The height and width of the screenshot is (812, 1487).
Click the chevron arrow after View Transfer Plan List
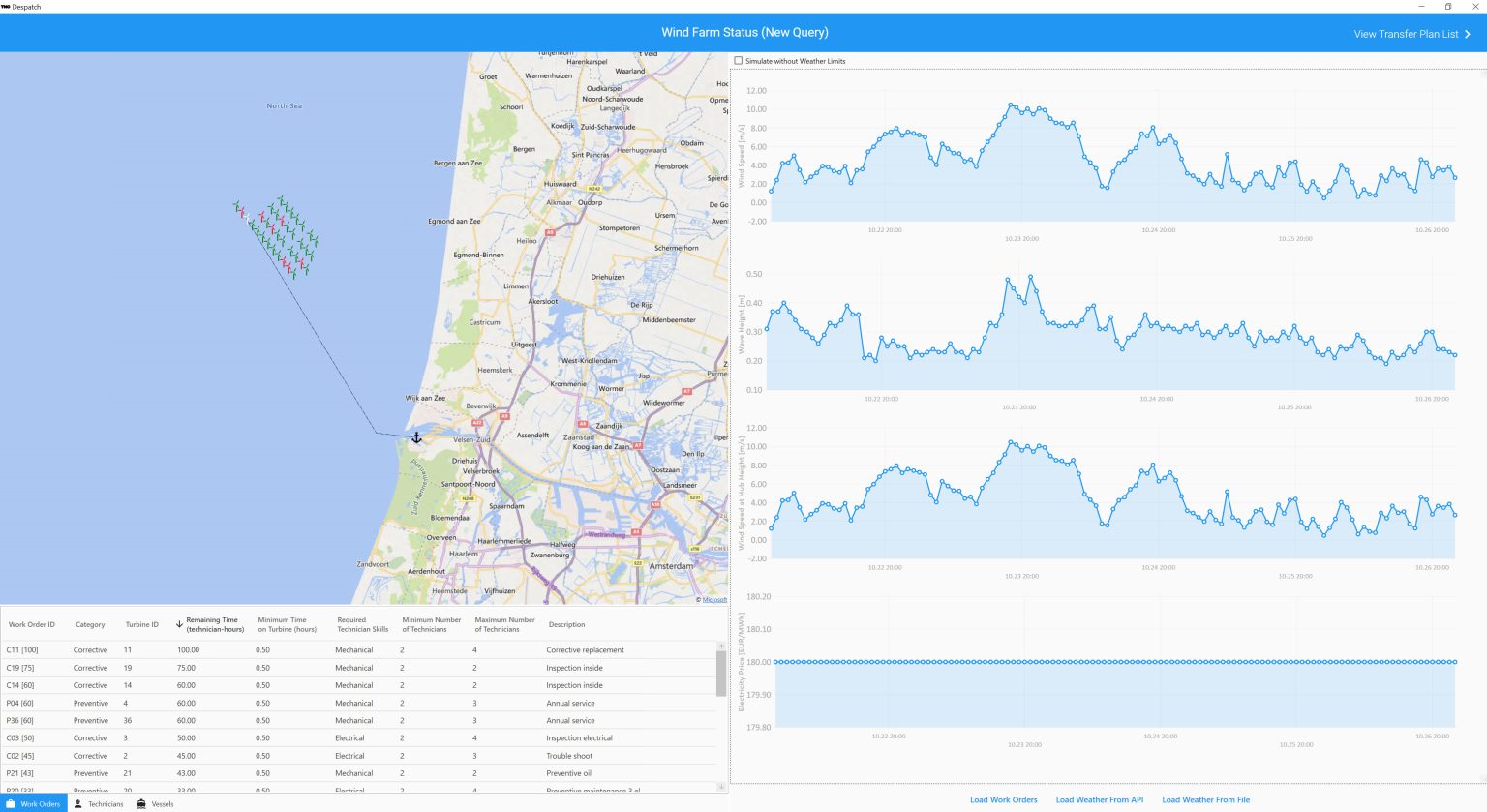(1468, 34)
